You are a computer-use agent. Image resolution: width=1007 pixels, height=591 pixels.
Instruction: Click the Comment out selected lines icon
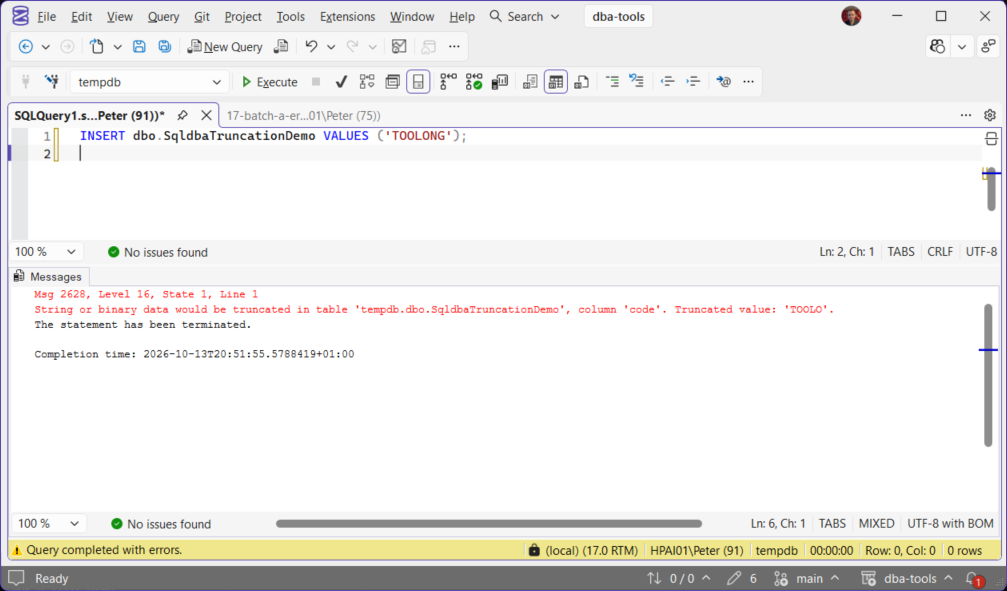point(612,82)
